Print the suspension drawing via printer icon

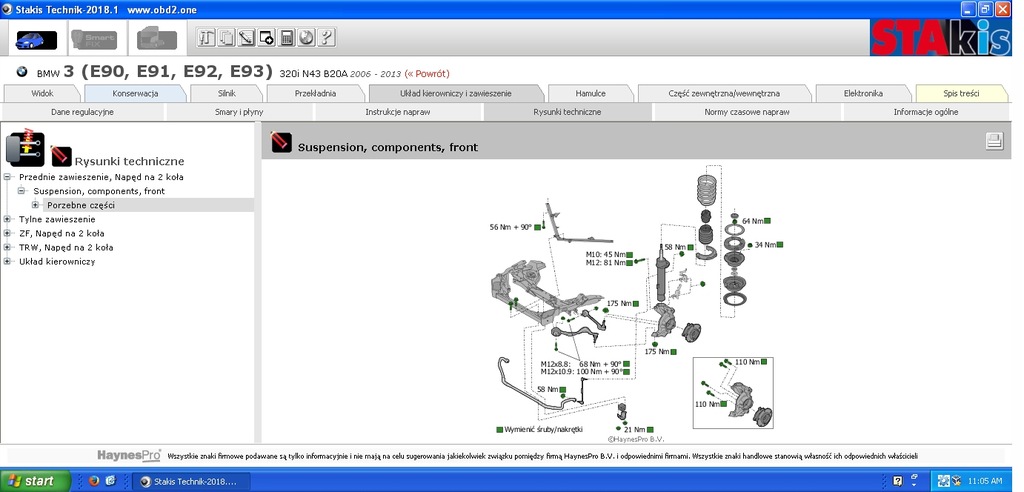point(994,140)
